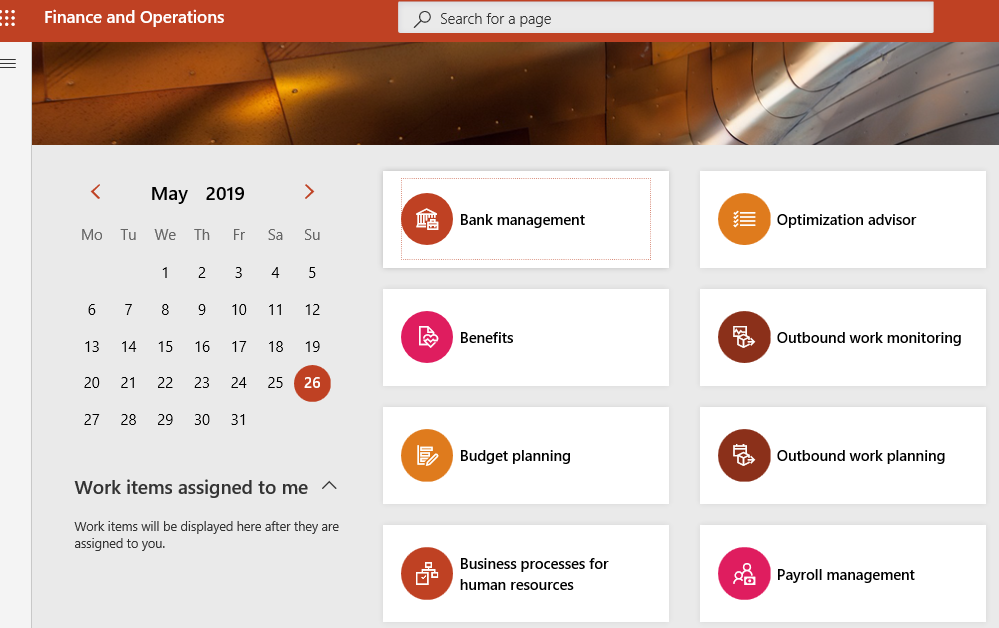Click the Search for a page box
Screen dimensions: 999x628
click(665, 18)
